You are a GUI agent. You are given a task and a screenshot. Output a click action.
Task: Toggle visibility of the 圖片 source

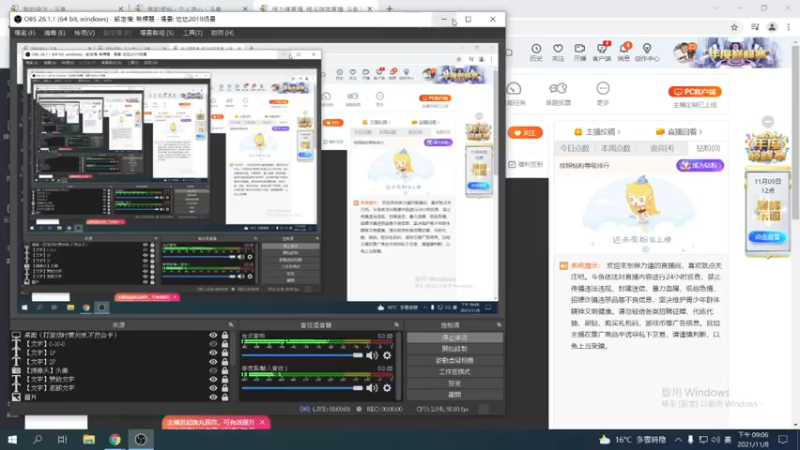[213, 397]
